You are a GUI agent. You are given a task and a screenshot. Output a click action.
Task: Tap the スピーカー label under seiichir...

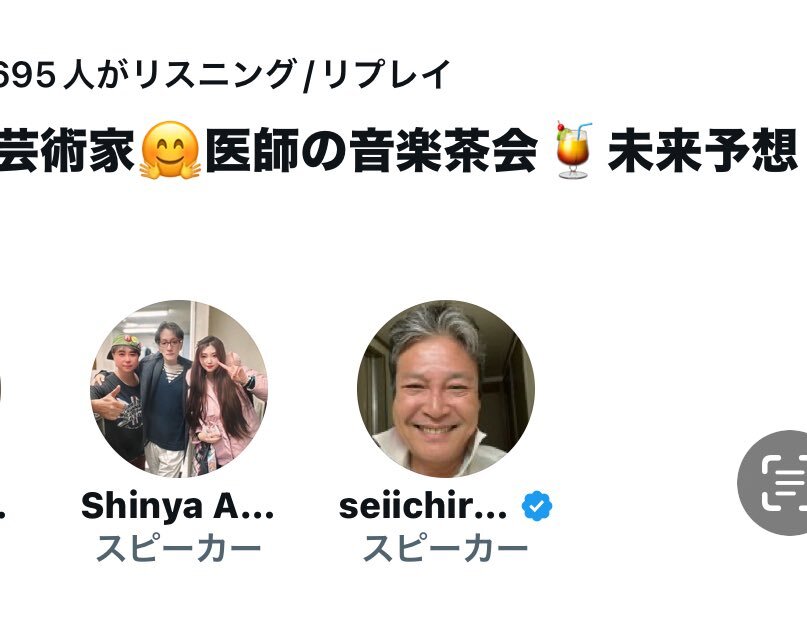[445, 548]
